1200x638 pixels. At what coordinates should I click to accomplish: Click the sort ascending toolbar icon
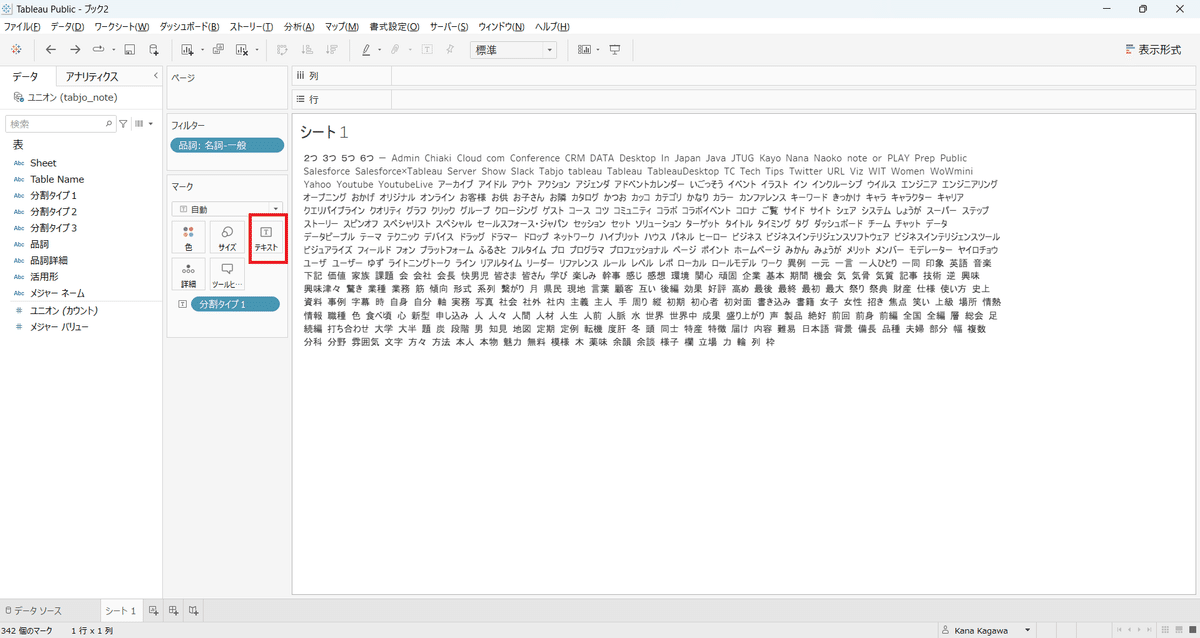(307, 50)
